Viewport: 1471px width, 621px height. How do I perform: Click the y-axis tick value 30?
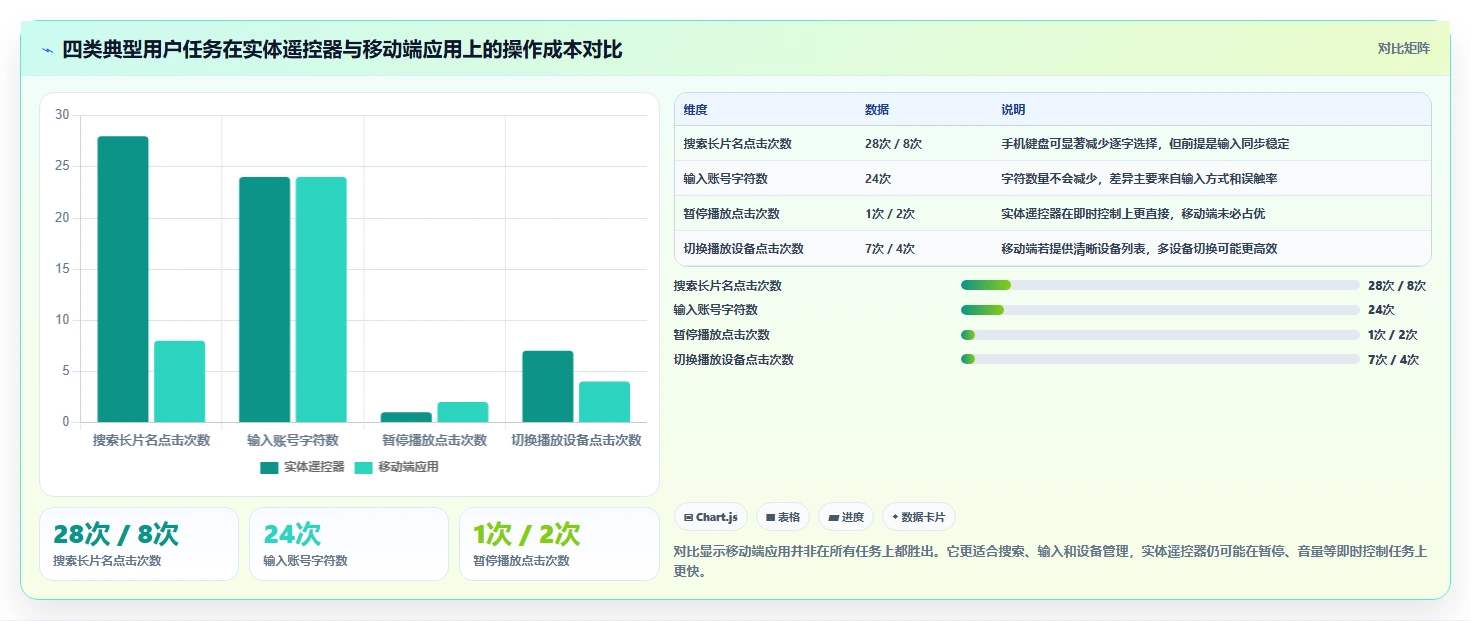pyautogui.click(x=62, y=115)
